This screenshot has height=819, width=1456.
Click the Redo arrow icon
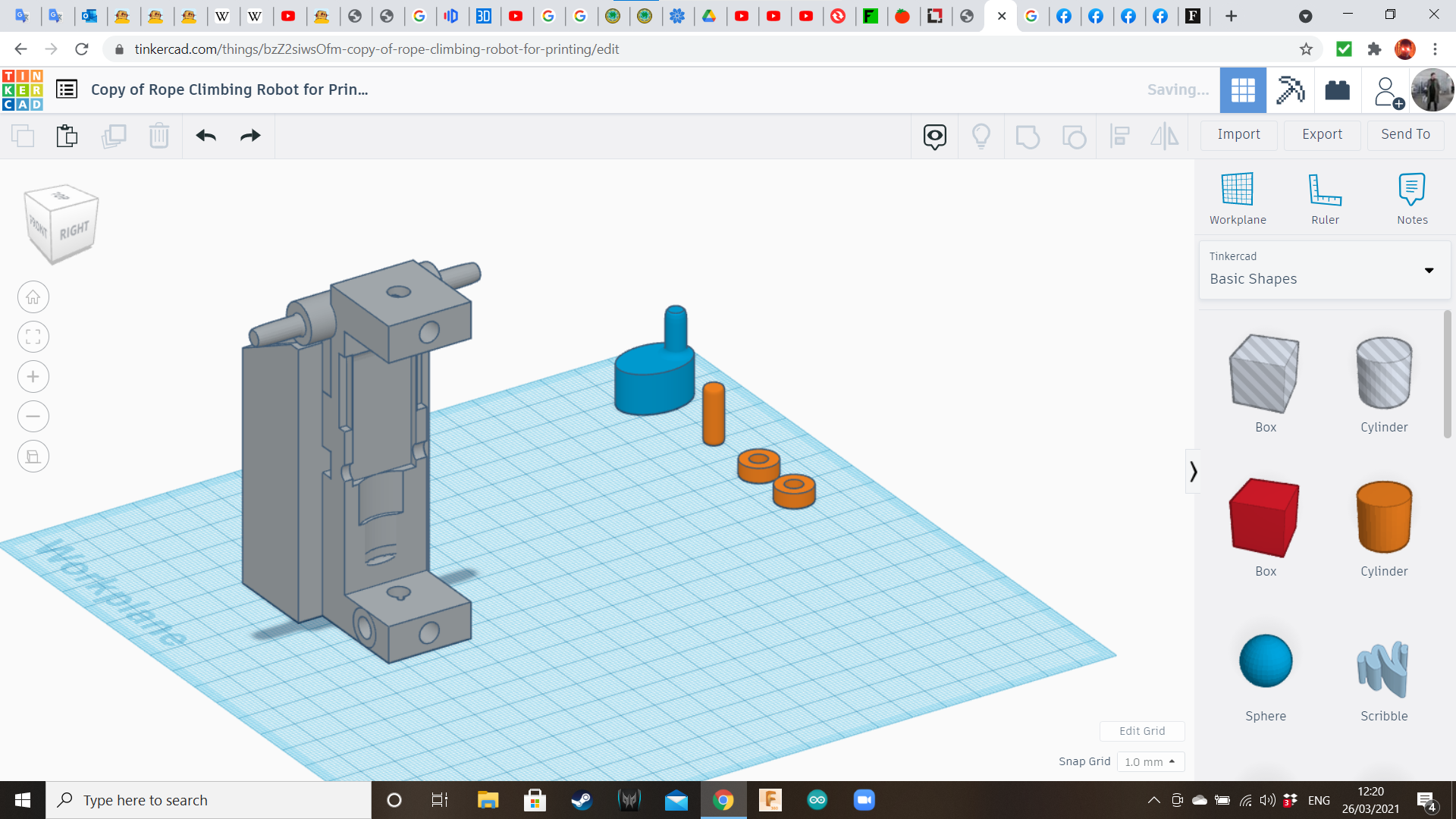pyautogui.click(x=250, y=136)
